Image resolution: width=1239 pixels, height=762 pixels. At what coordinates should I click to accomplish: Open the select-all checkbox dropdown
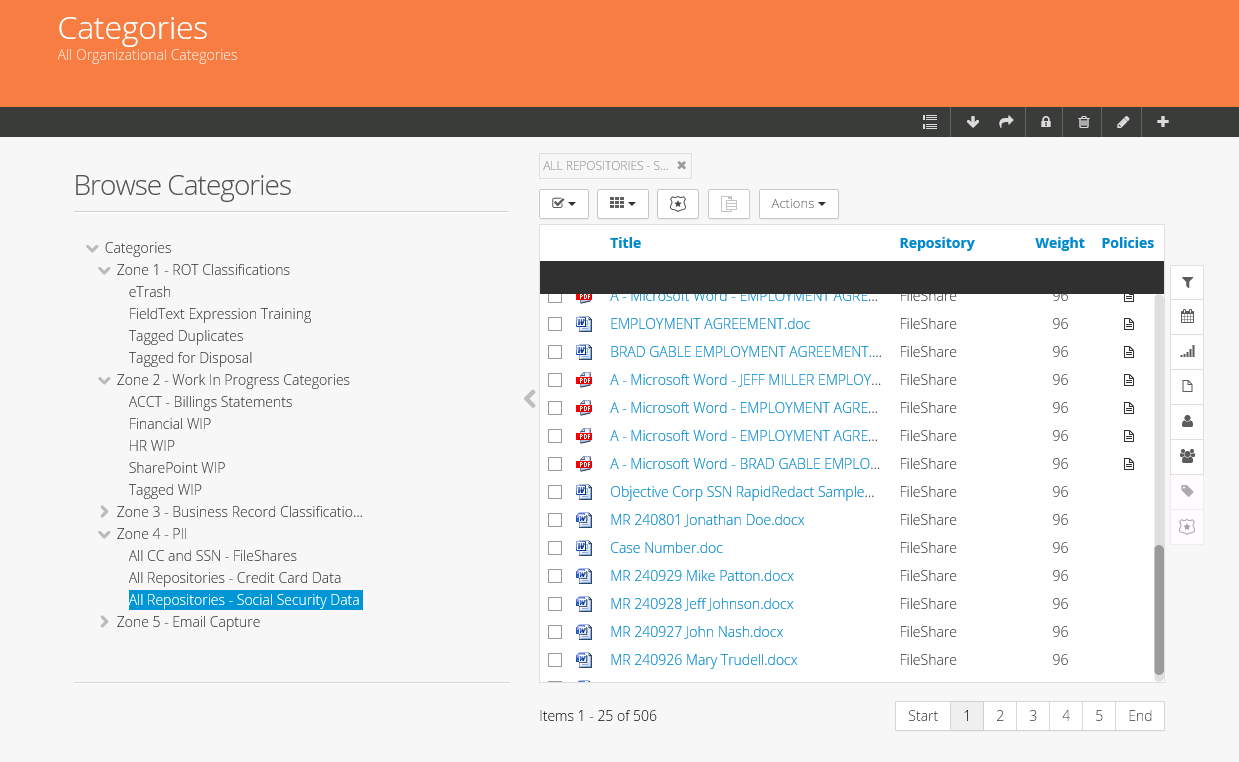coord(564,204)
